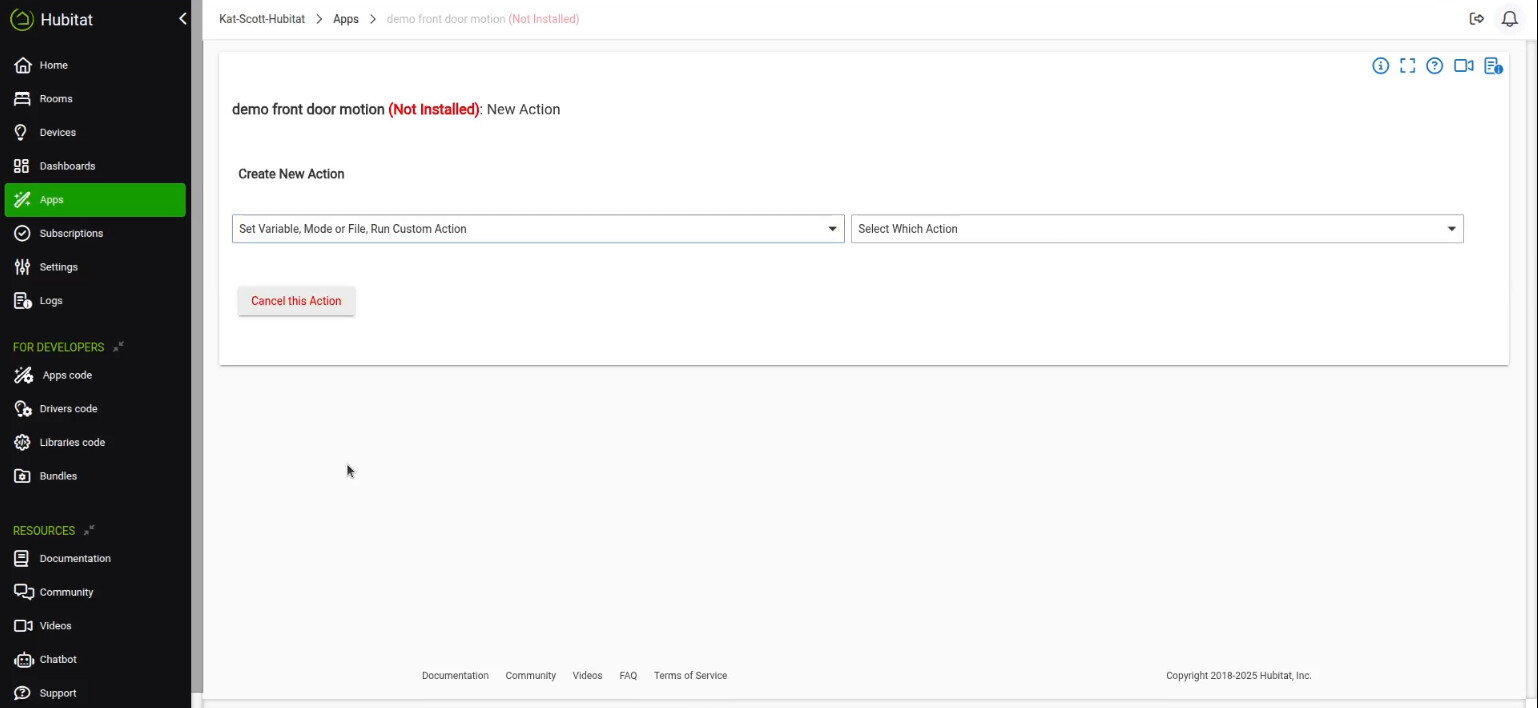Click the FOR DEVELOPERS section label
Image resolution: width=1538 pixels, height=708 pixels.
click(x=58, y=347)
